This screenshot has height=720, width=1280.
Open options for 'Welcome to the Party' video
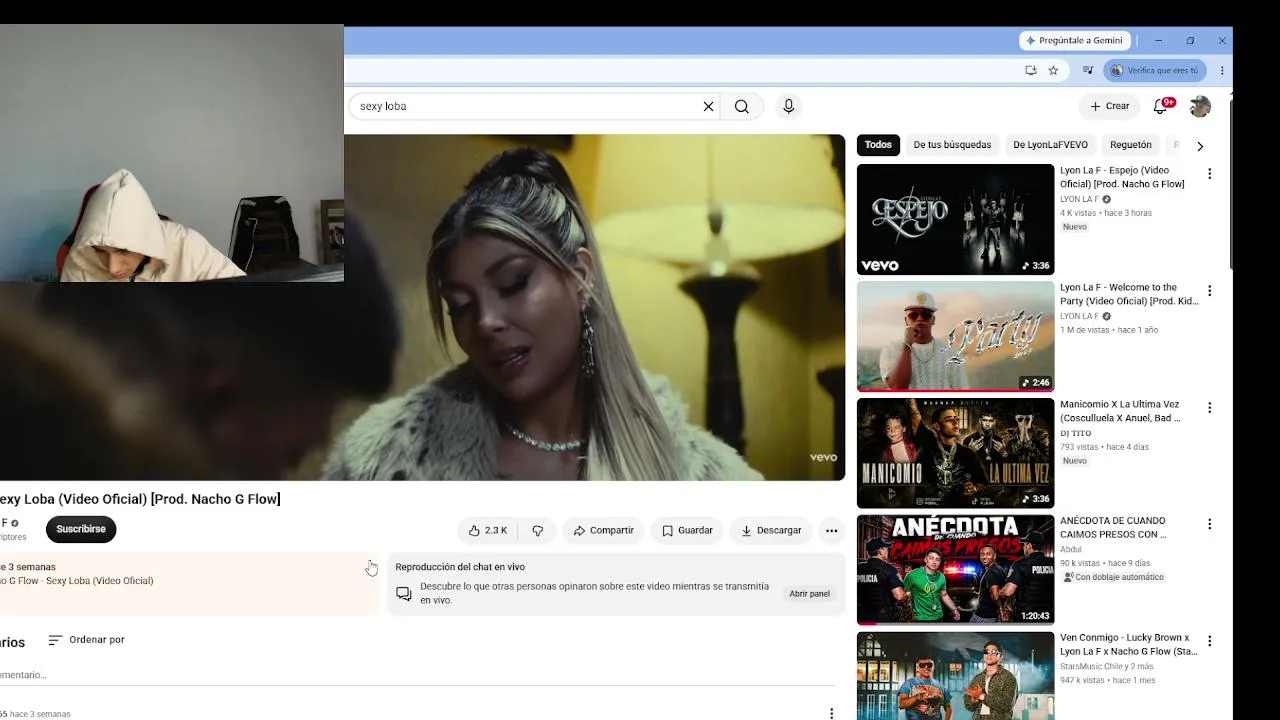point(1209,291)
